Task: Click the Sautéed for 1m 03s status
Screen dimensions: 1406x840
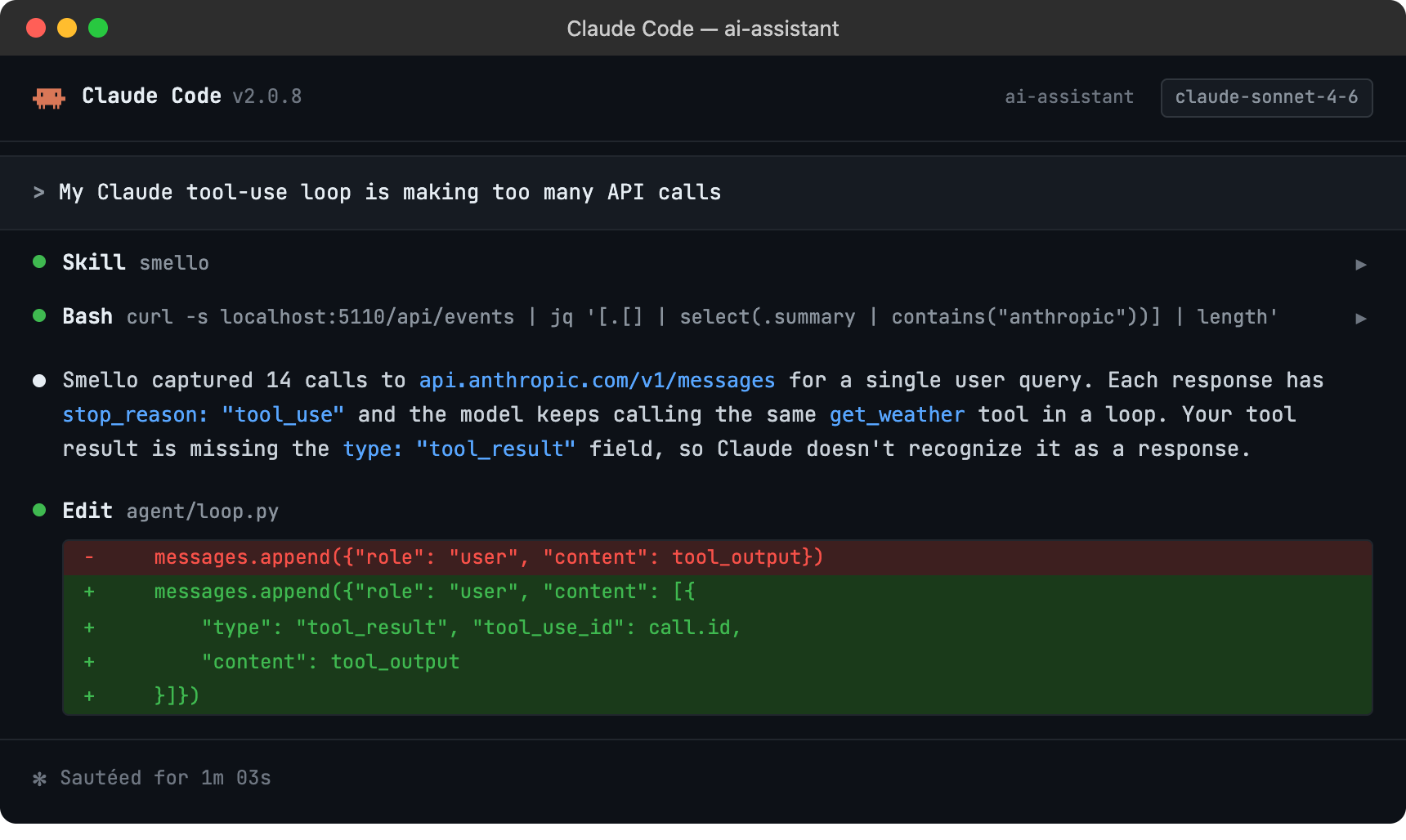Action: tap(165, 778)
